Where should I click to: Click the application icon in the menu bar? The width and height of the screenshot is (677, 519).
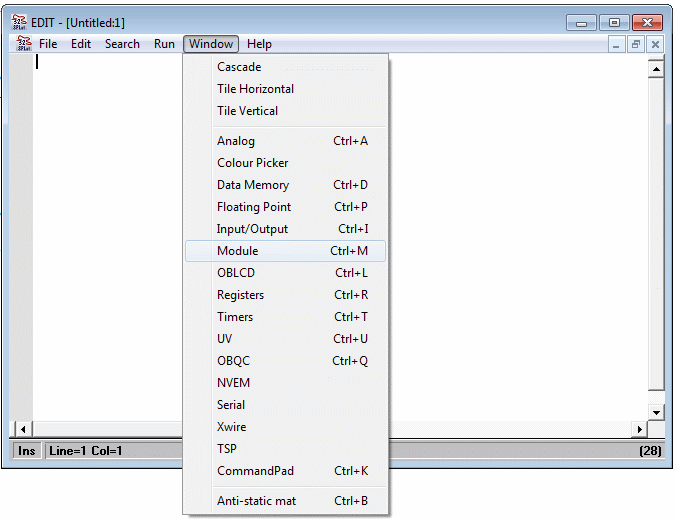pos(24,44)
